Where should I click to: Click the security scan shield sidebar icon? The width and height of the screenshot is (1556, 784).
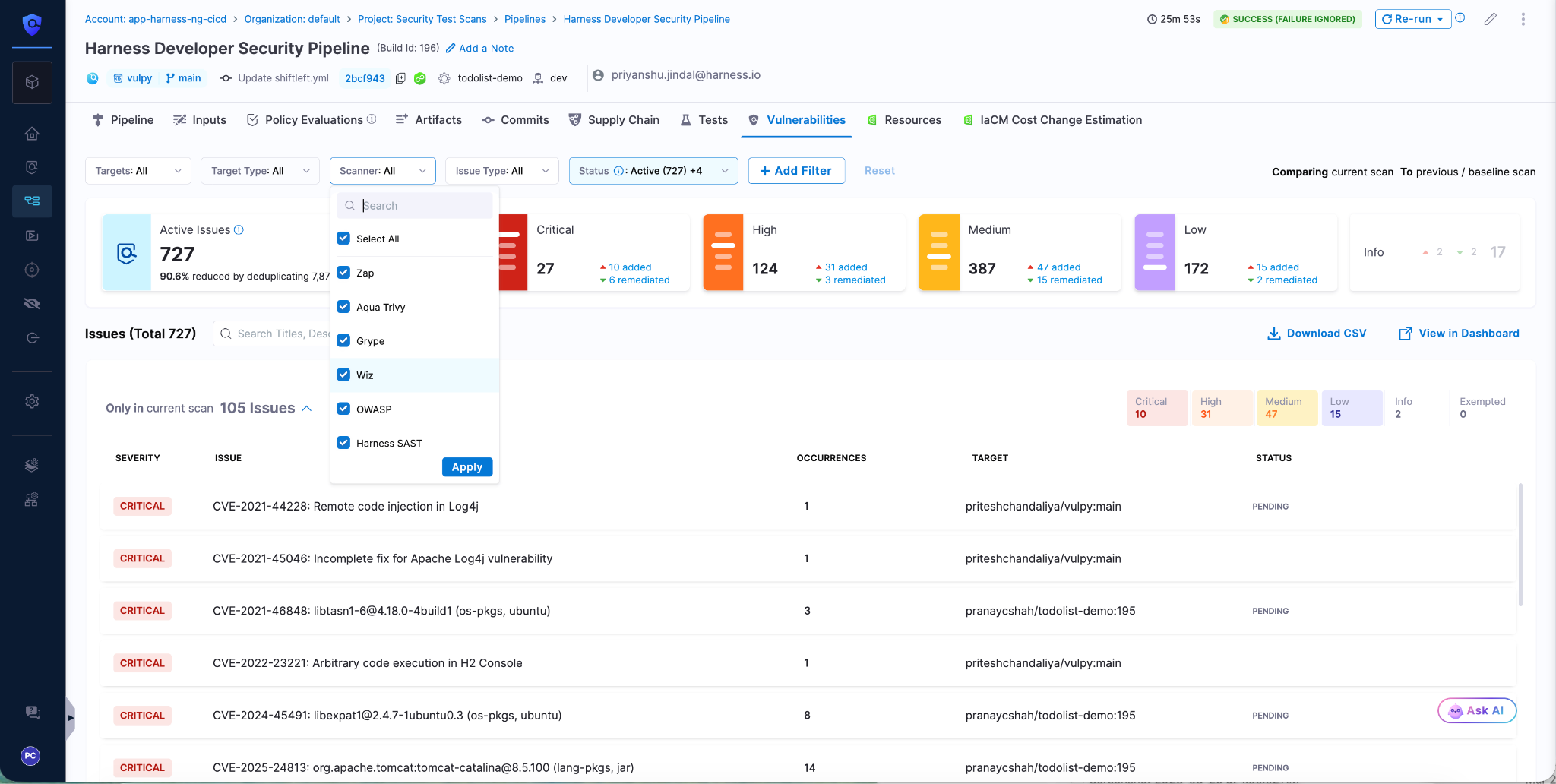[32, 167]
